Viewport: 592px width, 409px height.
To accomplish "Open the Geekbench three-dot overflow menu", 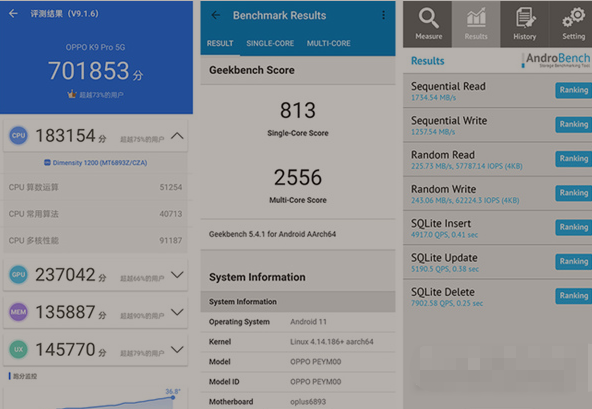I will (x=383, y=15).
